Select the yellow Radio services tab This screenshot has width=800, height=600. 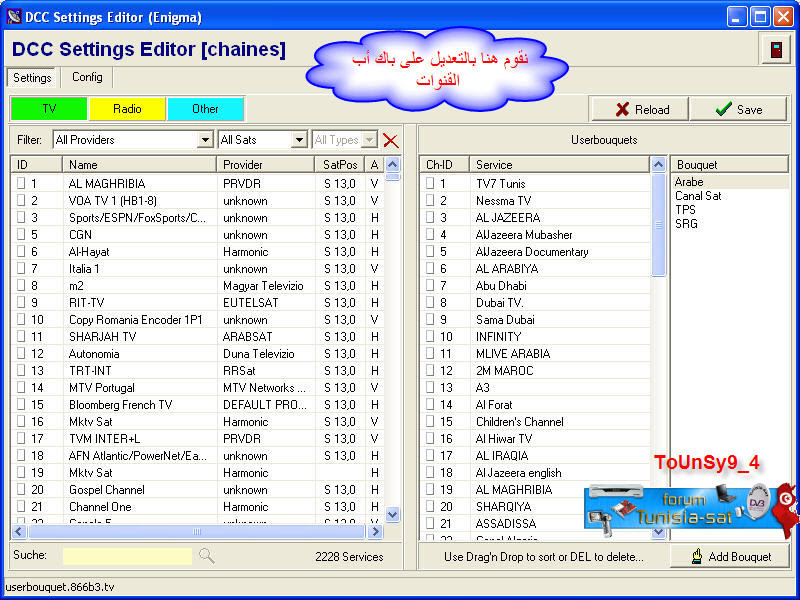(127, 109)
